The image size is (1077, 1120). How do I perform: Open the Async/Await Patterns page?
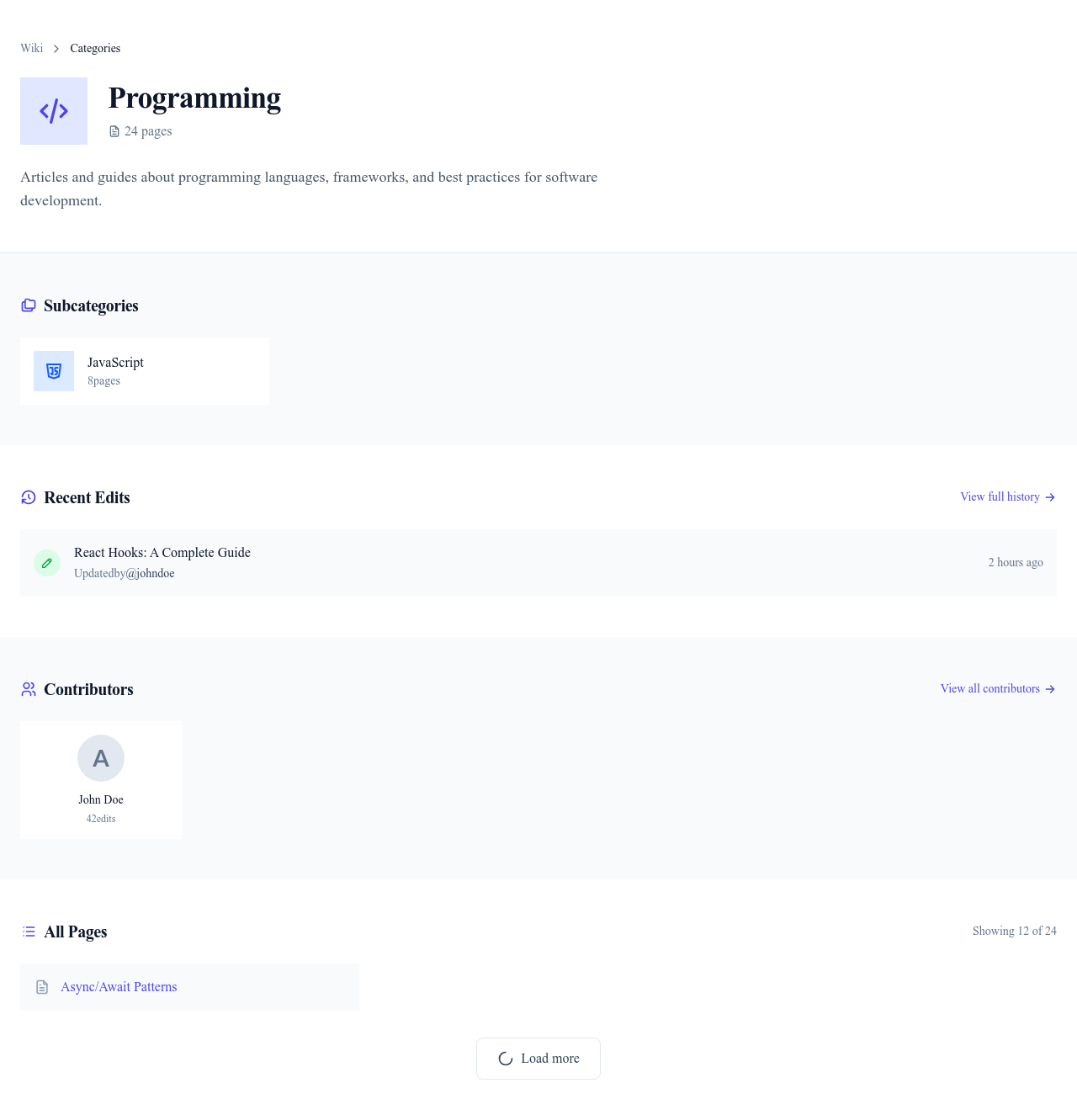coord(119,987)
